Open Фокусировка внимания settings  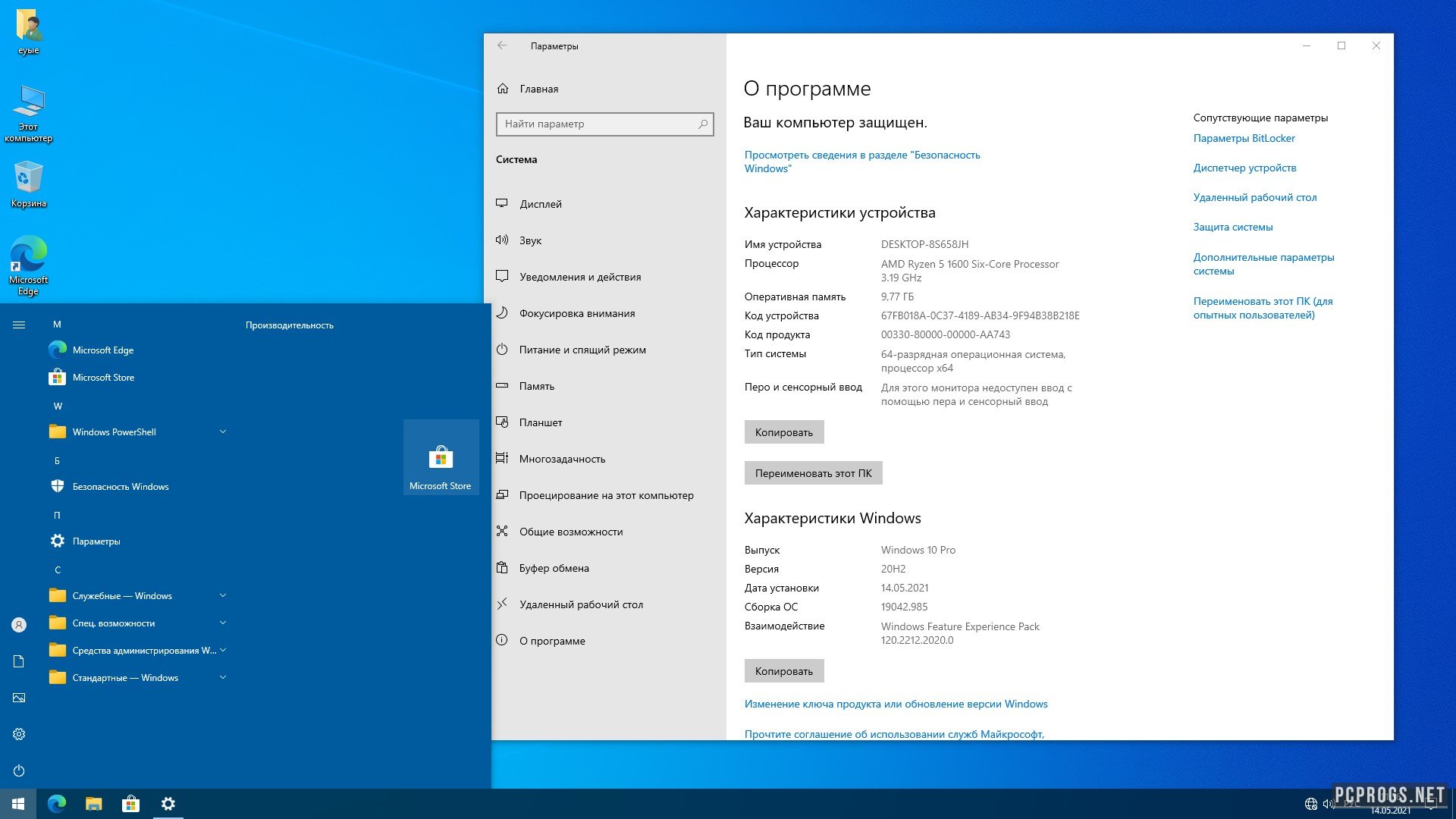605,313
